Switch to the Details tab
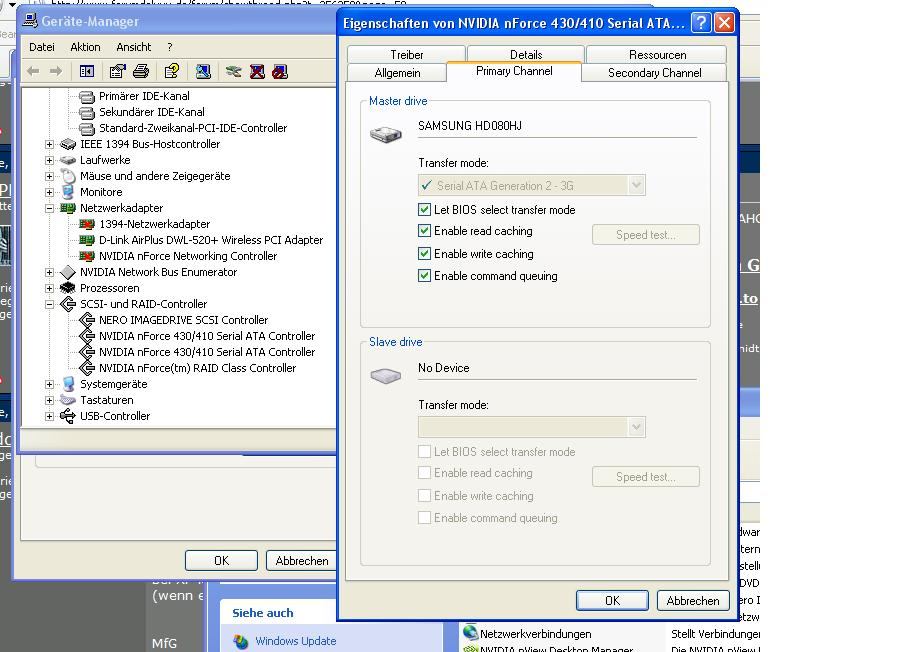The image size is (900, 652). [526, 55]
